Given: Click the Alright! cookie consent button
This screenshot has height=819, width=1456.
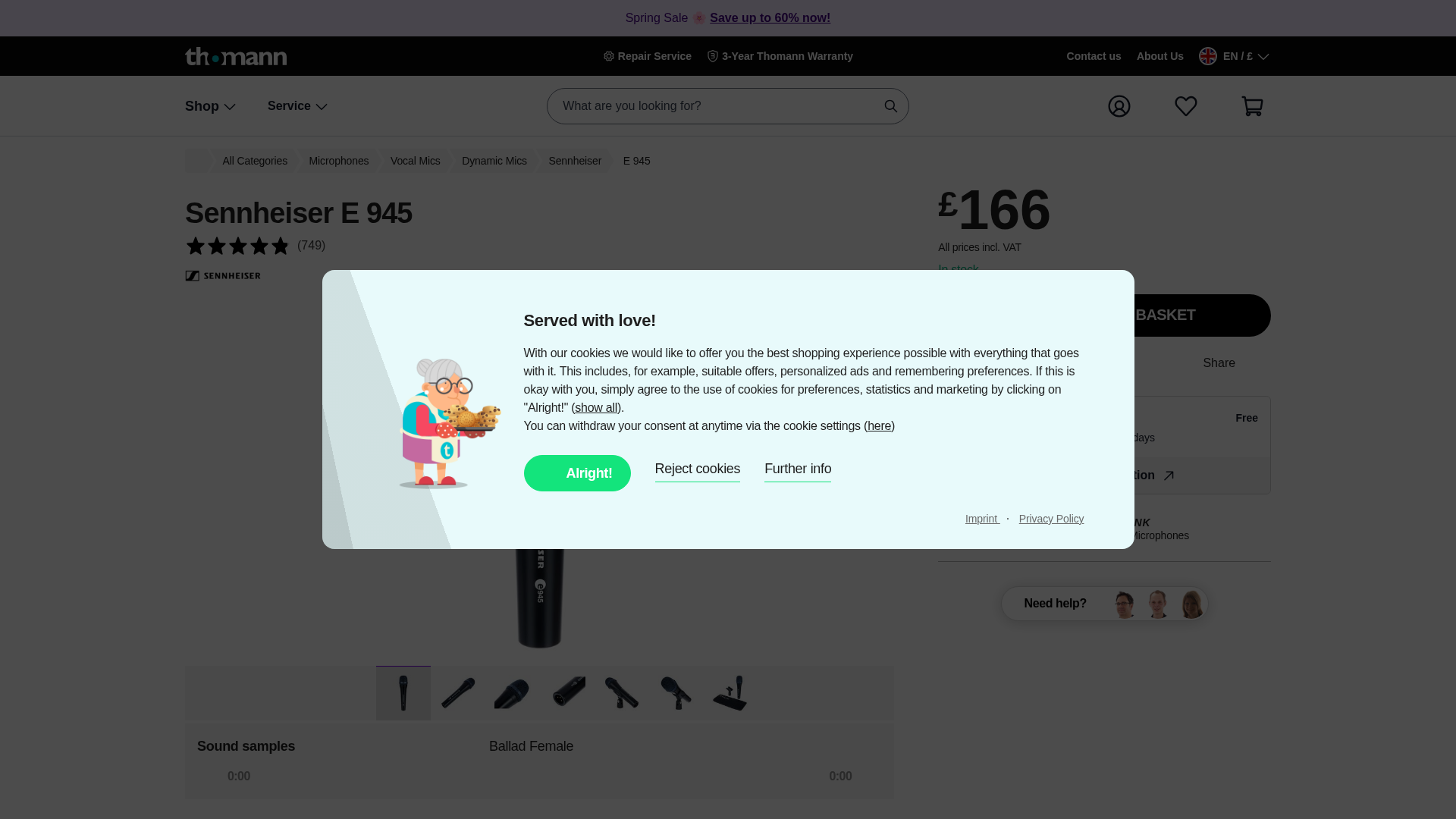Looking at the screenshot, I should 577,472.
